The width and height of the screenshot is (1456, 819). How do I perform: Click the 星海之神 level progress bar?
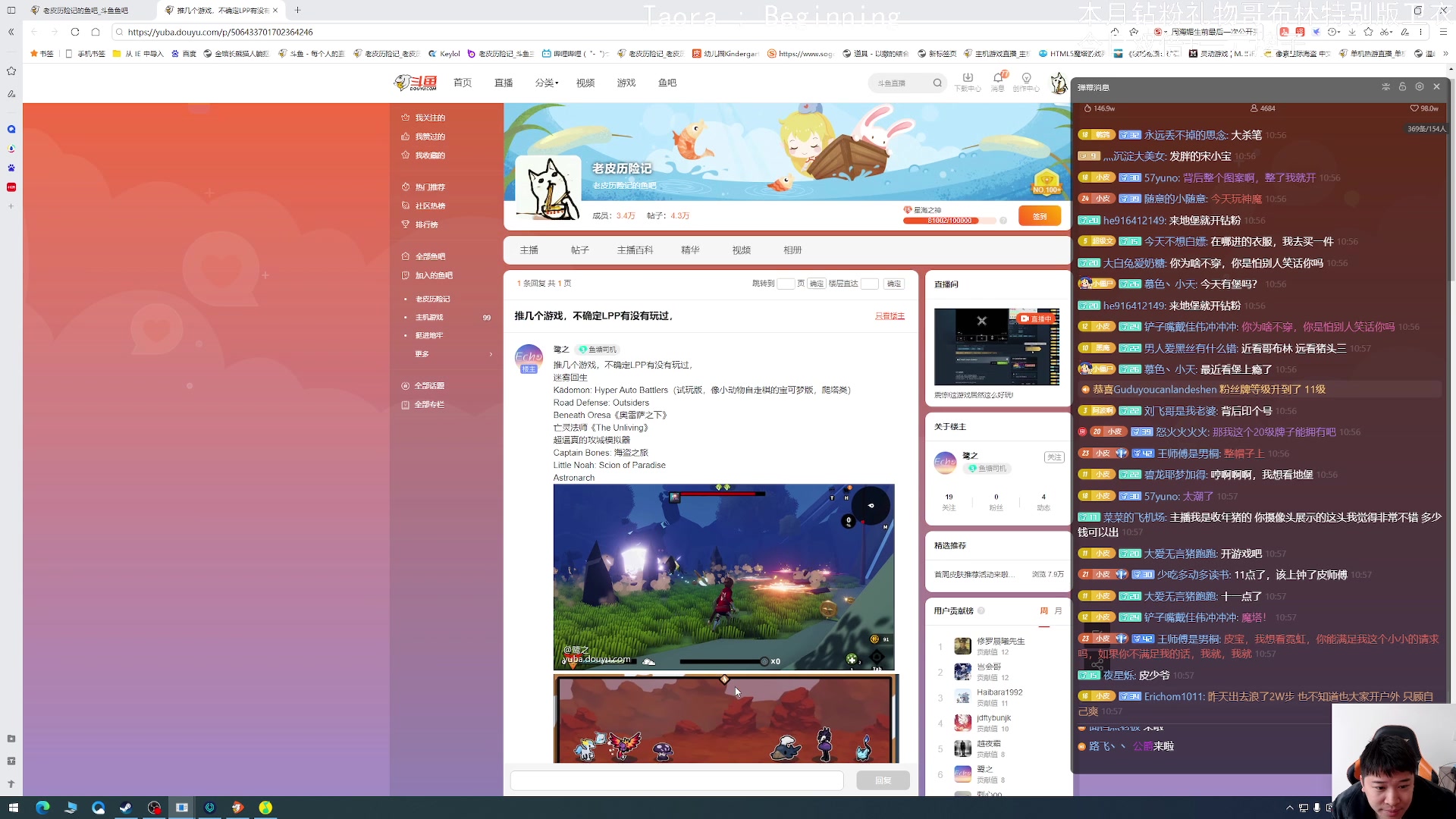[x=949, y=221]
